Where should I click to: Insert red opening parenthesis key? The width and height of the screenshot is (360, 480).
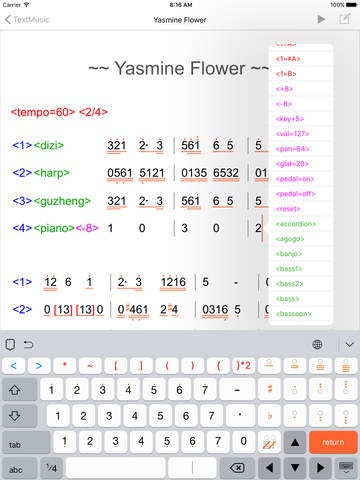[x=167, y=366]
